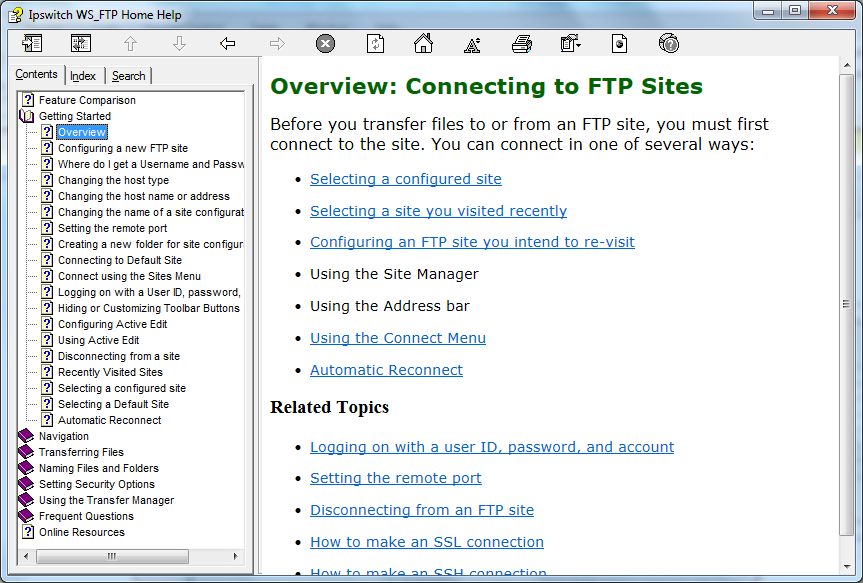Viewport: 863px width, 583px height.
Task: Open the Feature Comparison topic
Action: 87,100
